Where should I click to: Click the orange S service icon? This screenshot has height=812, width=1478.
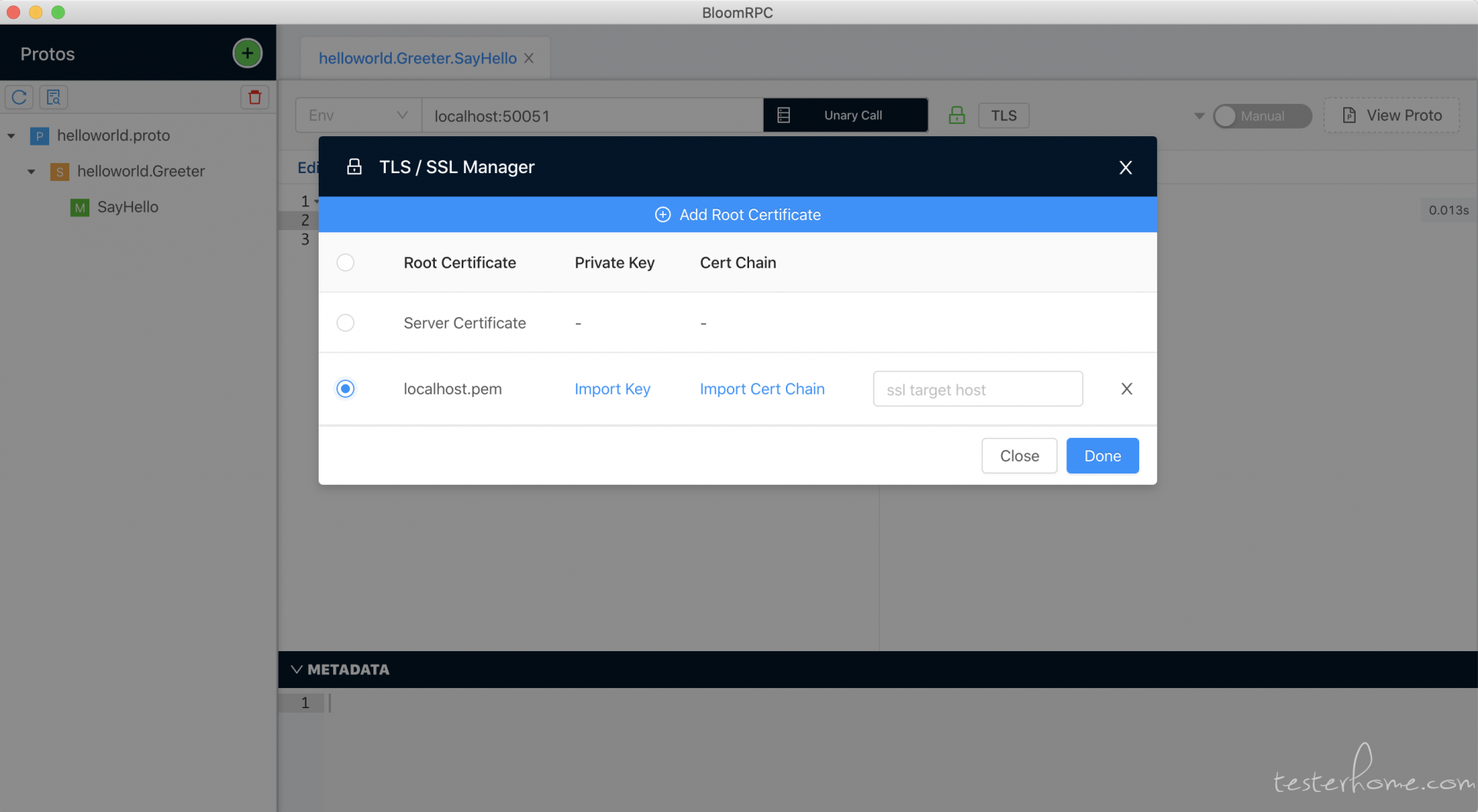59,172
